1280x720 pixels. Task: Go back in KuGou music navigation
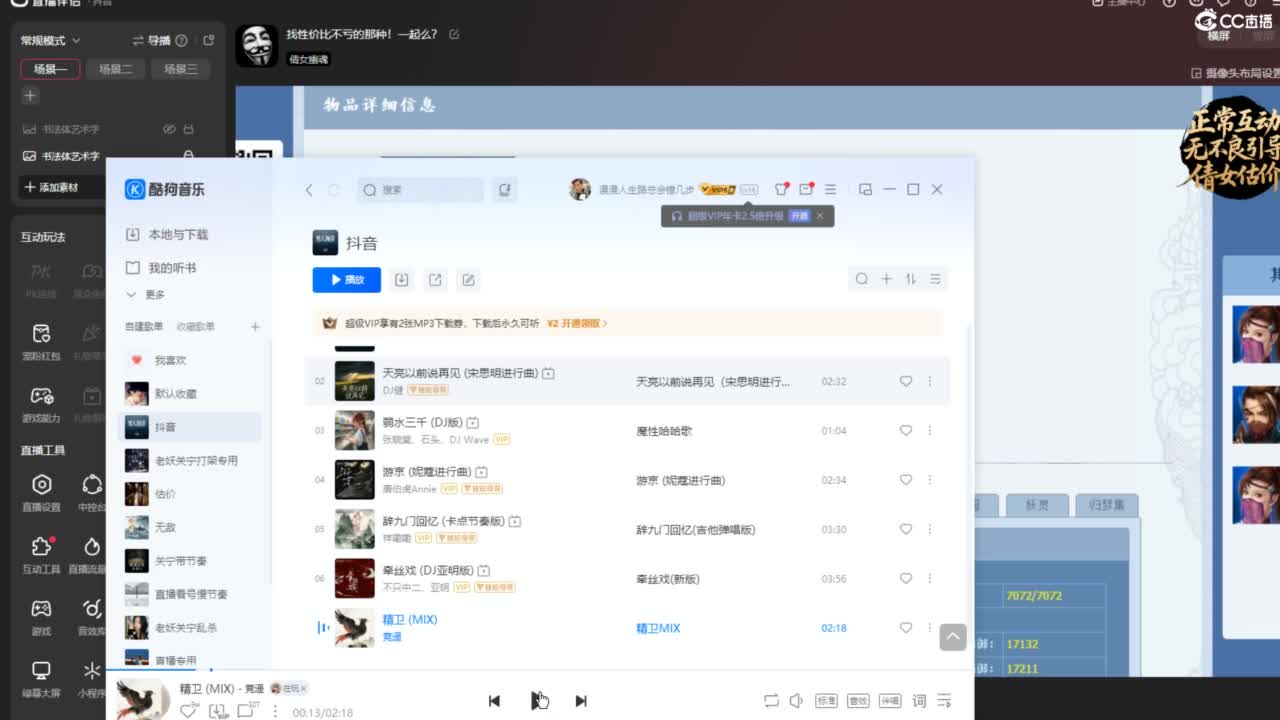click(309, 190)
